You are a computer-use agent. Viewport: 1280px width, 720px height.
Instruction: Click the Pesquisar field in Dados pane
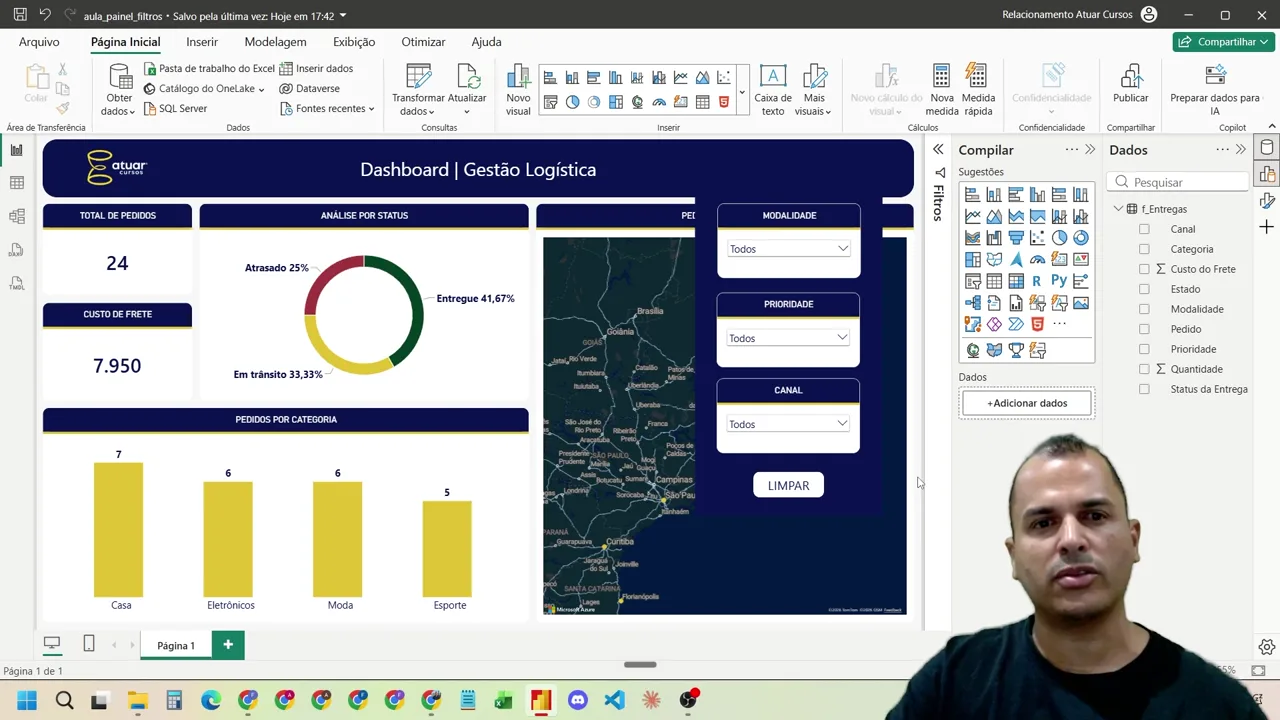(1178, 182)
